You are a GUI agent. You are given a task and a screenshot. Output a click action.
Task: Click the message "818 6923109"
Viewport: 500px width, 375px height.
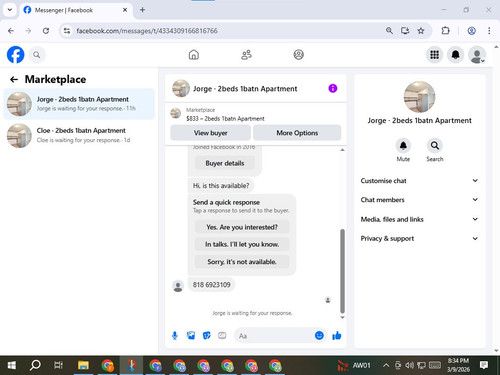click(211, 285)
